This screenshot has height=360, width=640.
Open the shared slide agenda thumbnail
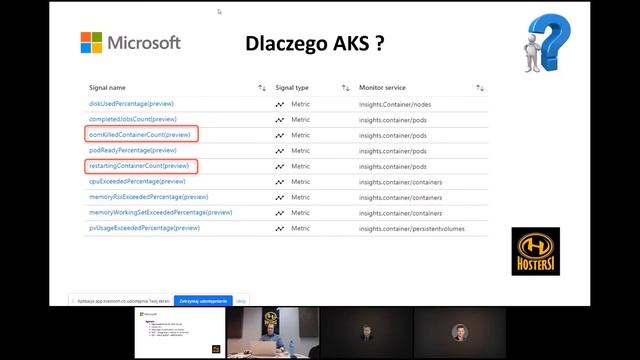180,333
